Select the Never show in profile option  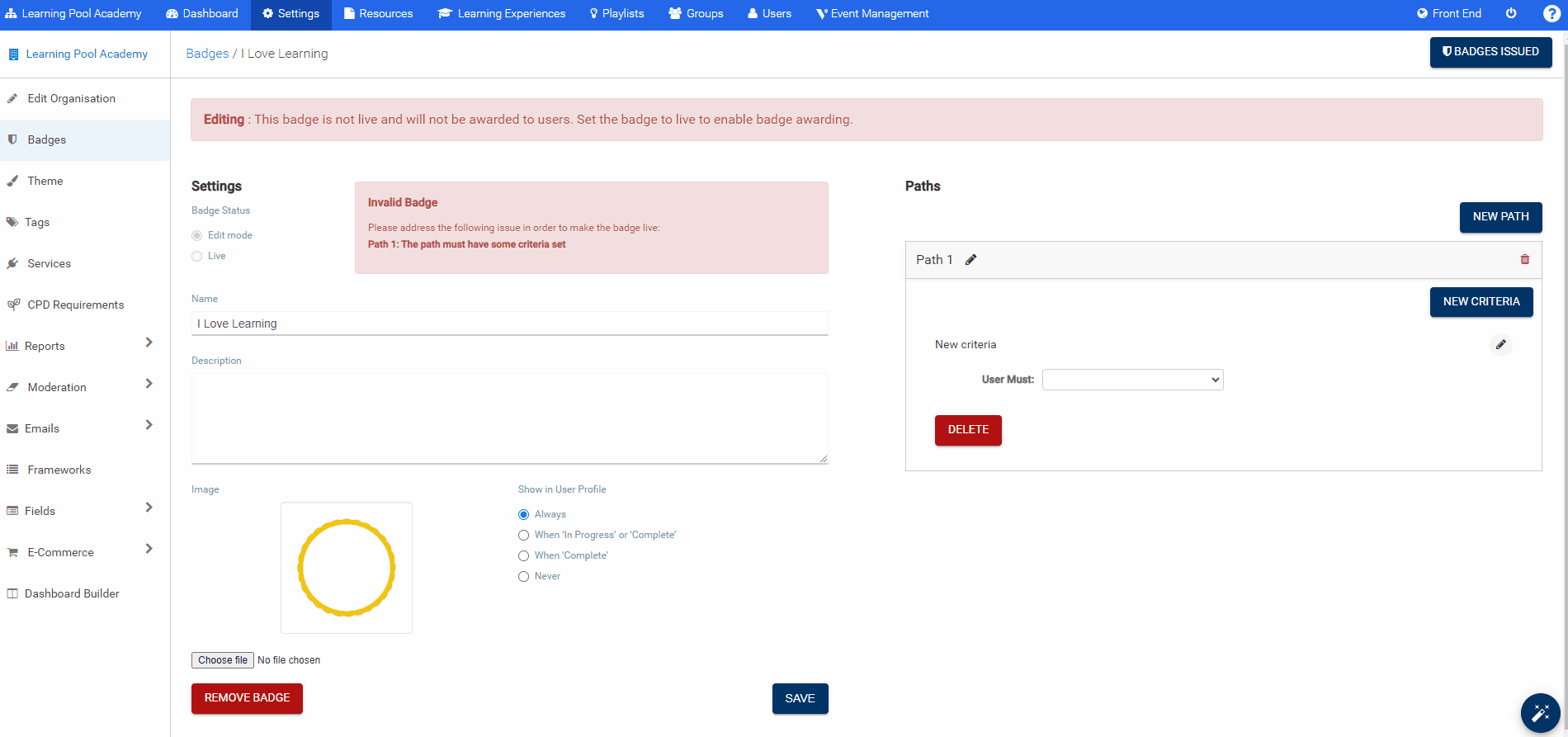coord(523,577)
